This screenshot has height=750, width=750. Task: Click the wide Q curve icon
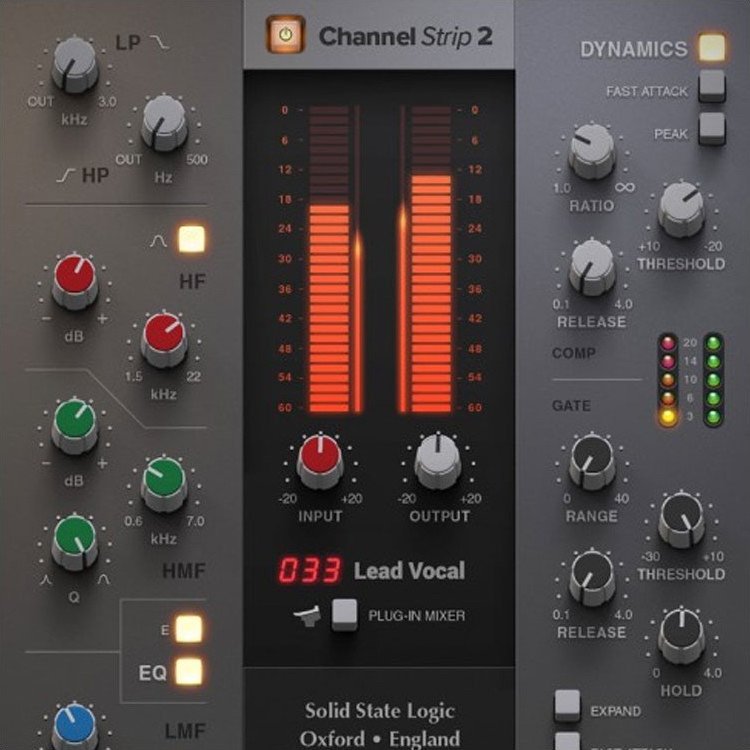[x=104, y=580]
